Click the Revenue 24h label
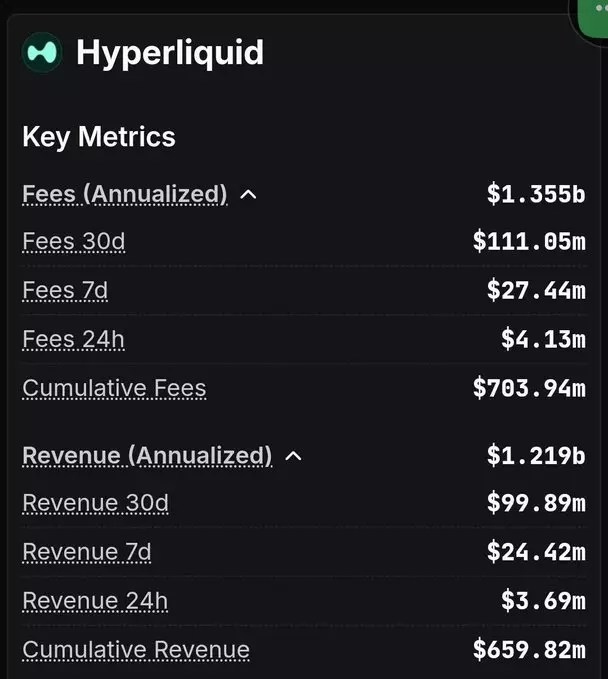608x679 pixels. [x=95, y=601]
